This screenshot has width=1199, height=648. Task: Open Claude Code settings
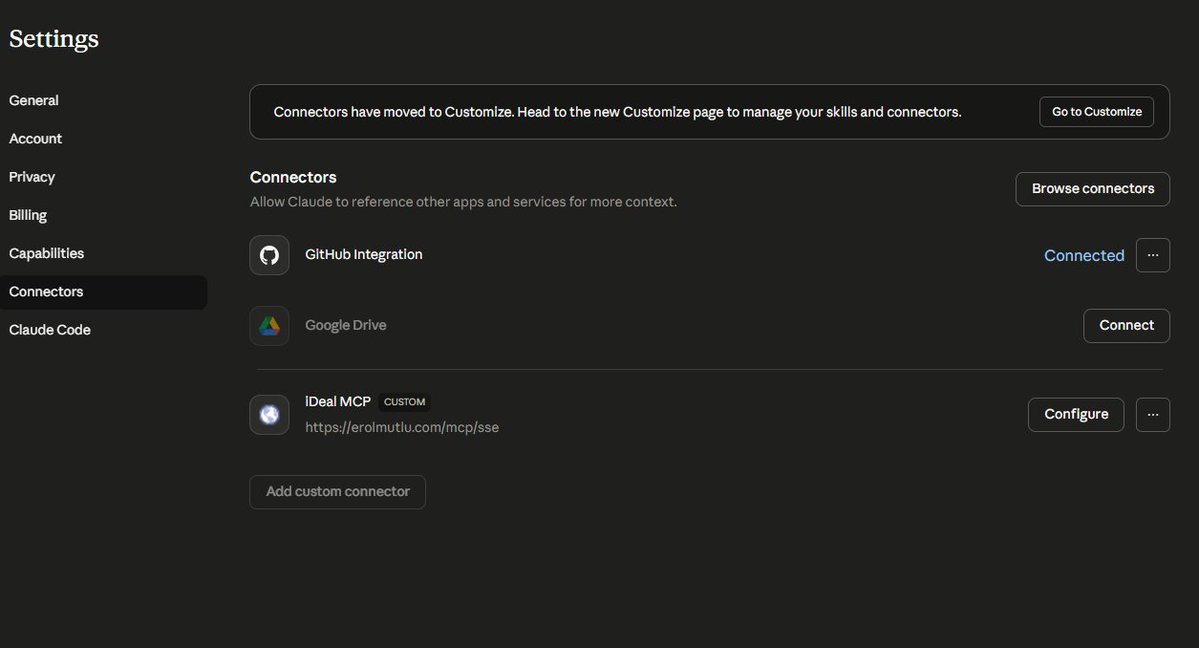point(50,330)
